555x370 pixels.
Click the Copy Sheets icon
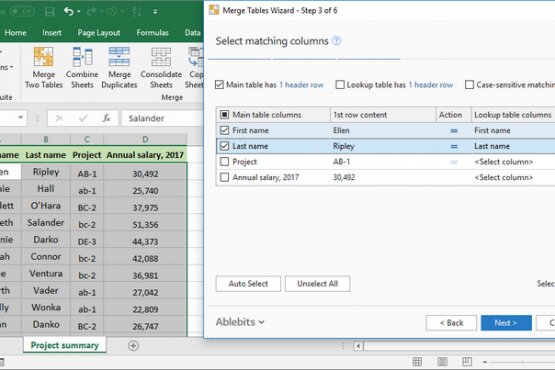[x=195, y=68]
